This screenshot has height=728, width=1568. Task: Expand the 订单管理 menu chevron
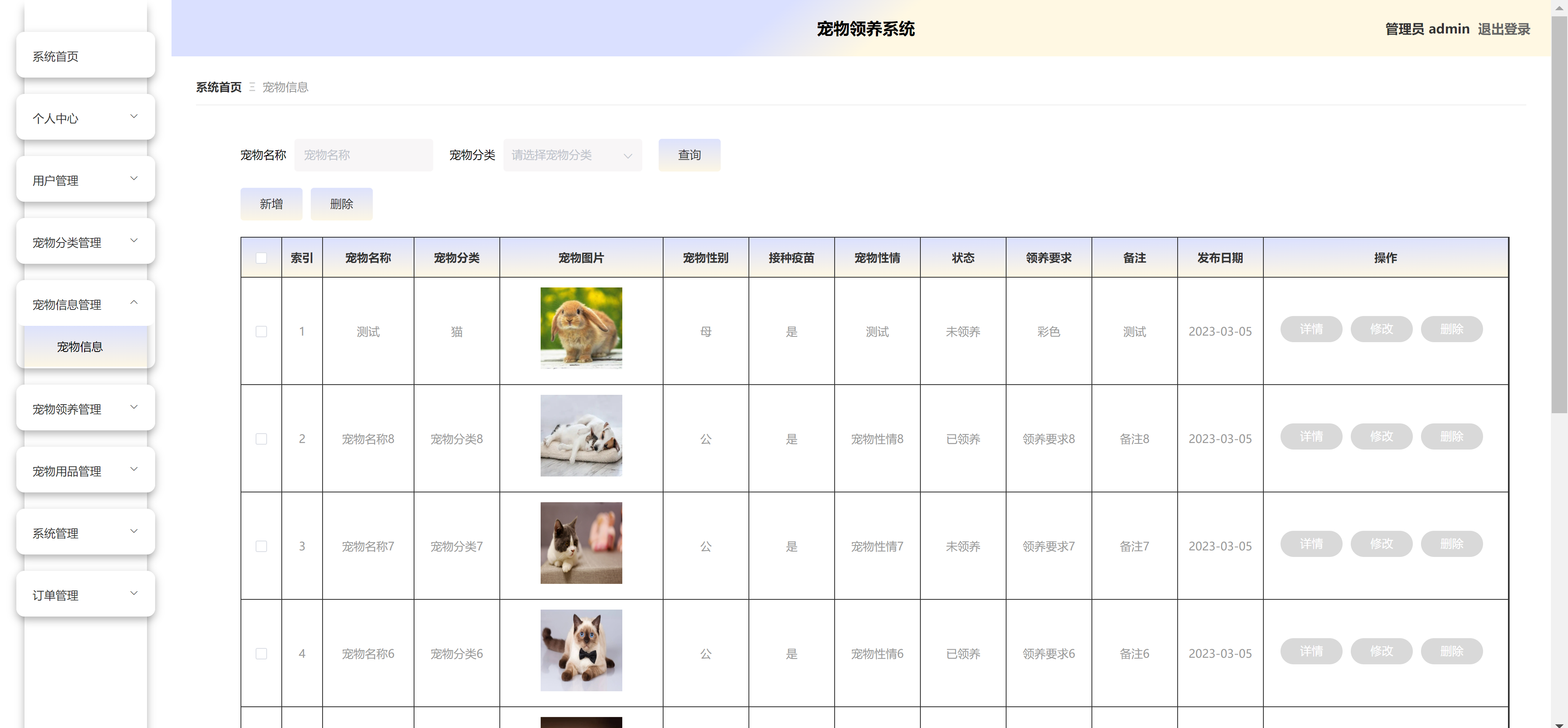[134, 593]
